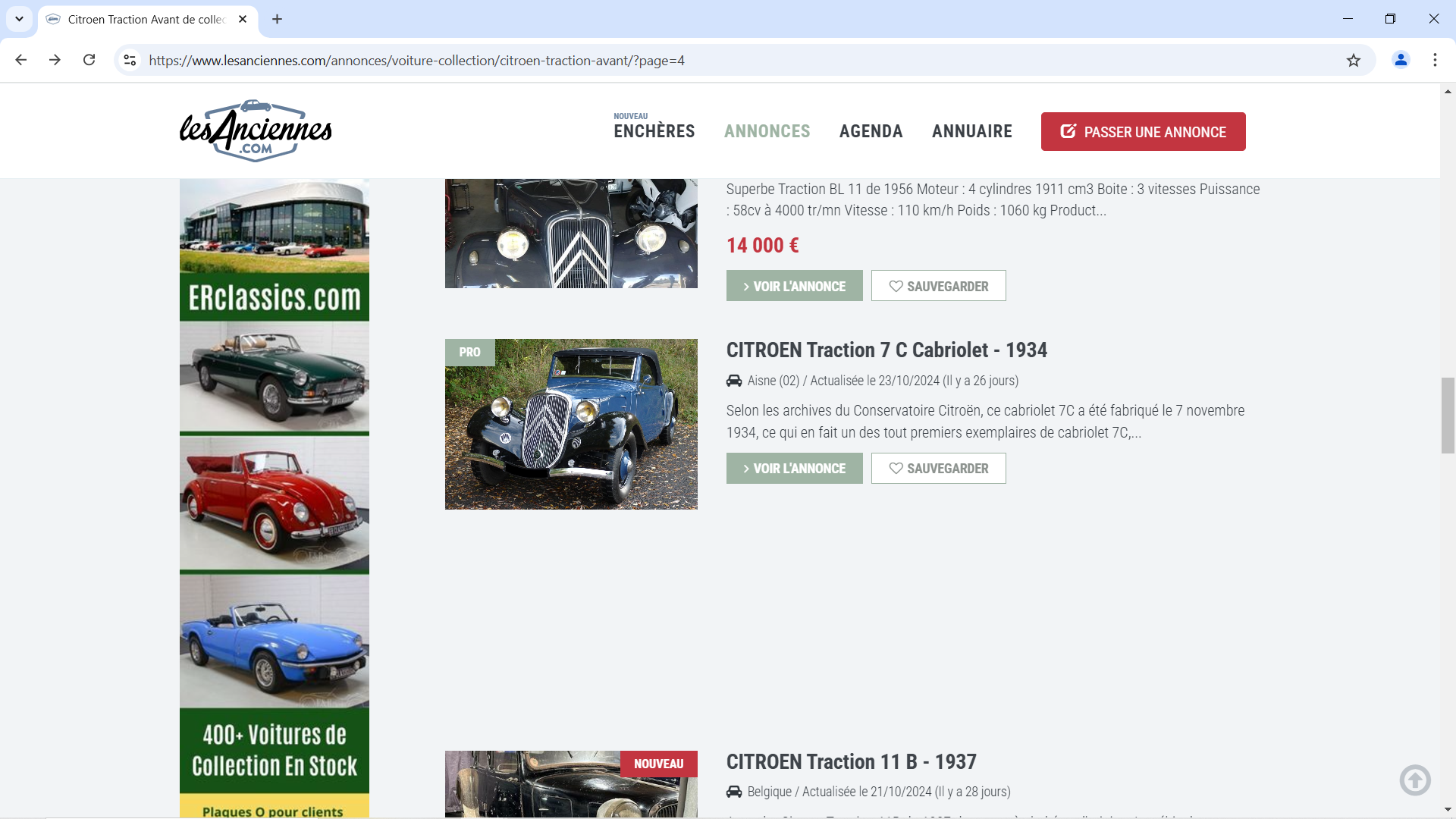Click Passer une annonce button
1456x819 pixels.
[x=1143, y=132]
